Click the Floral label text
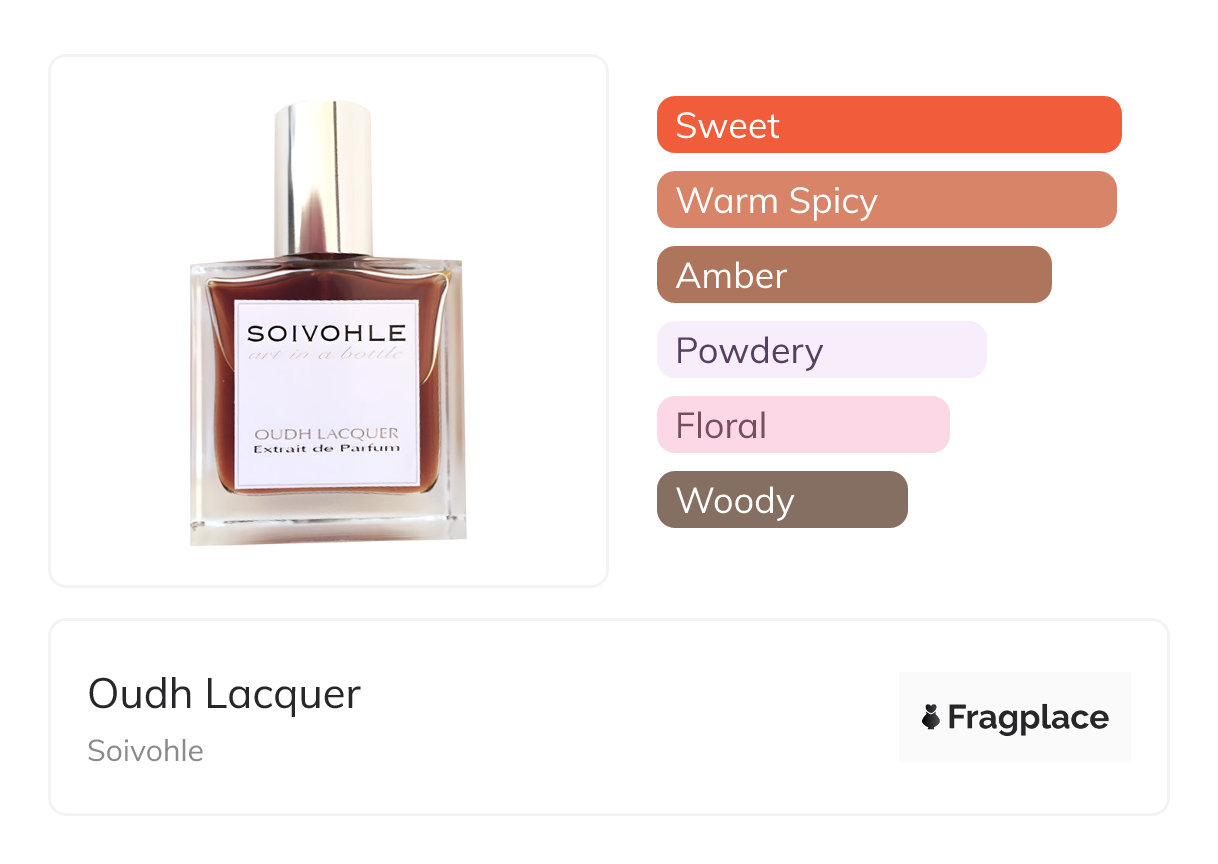1218x864 pixels. [721, 426]
